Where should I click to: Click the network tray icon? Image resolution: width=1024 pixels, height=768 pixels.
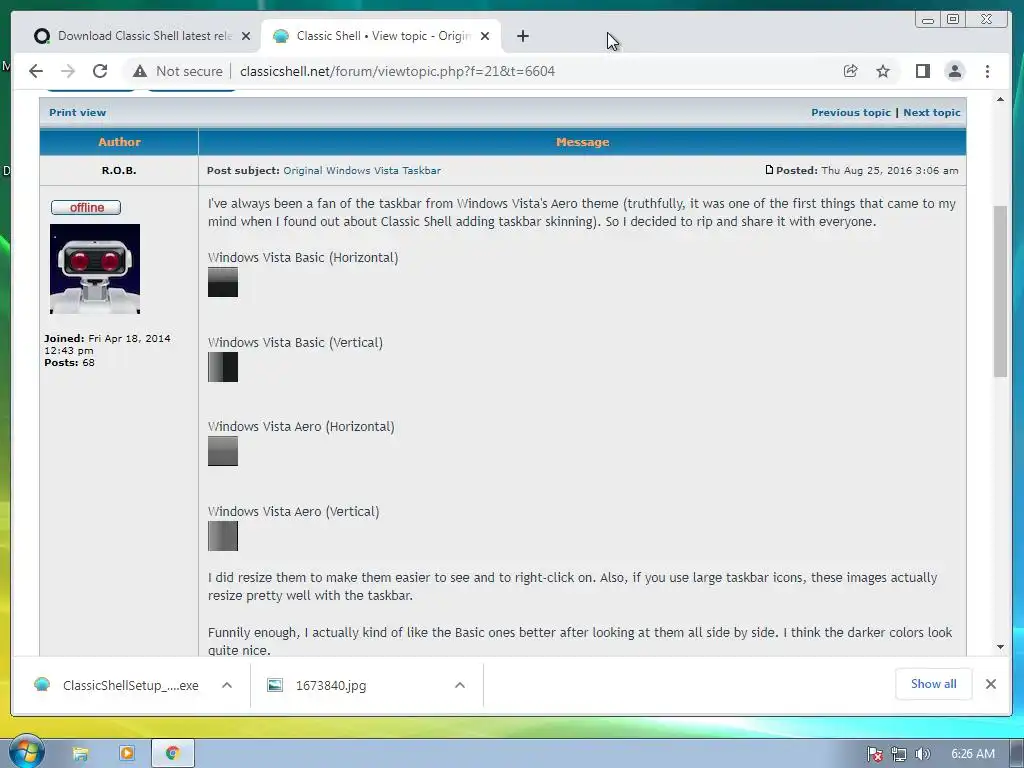[x=899, y=754]
